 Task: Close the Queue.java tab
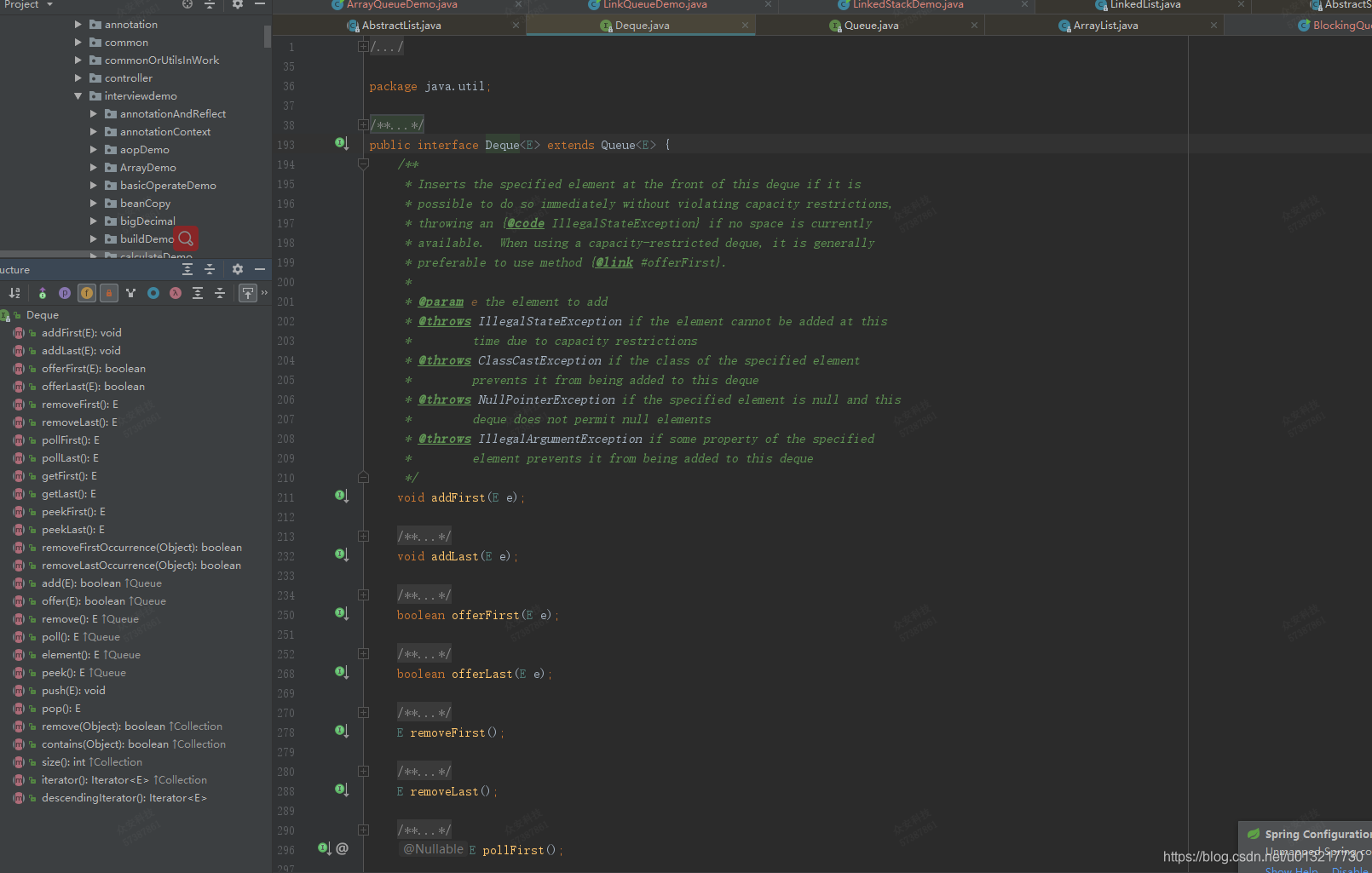(x=974, y=26)
